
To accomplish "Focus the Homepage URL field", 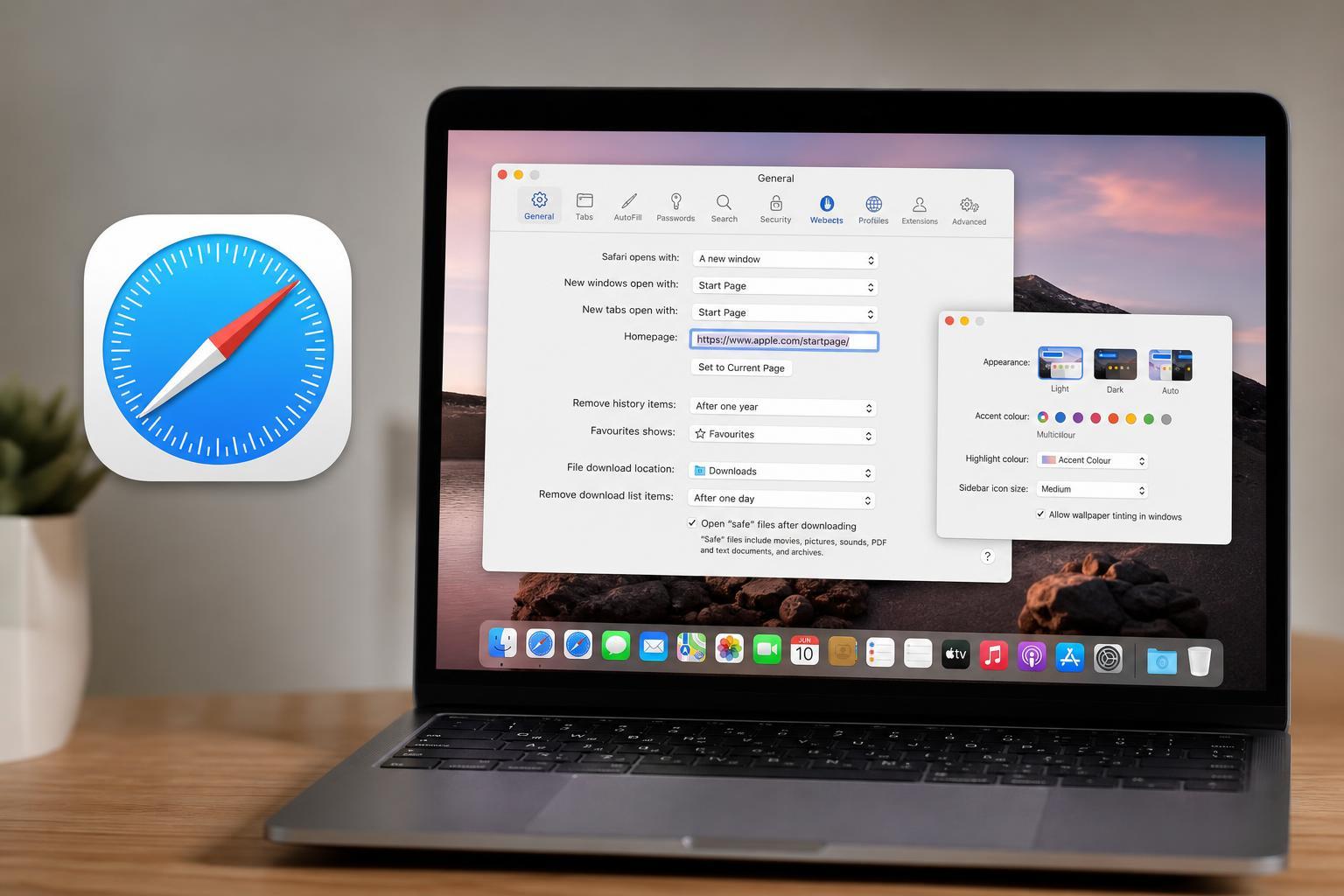I will point(784,340).
